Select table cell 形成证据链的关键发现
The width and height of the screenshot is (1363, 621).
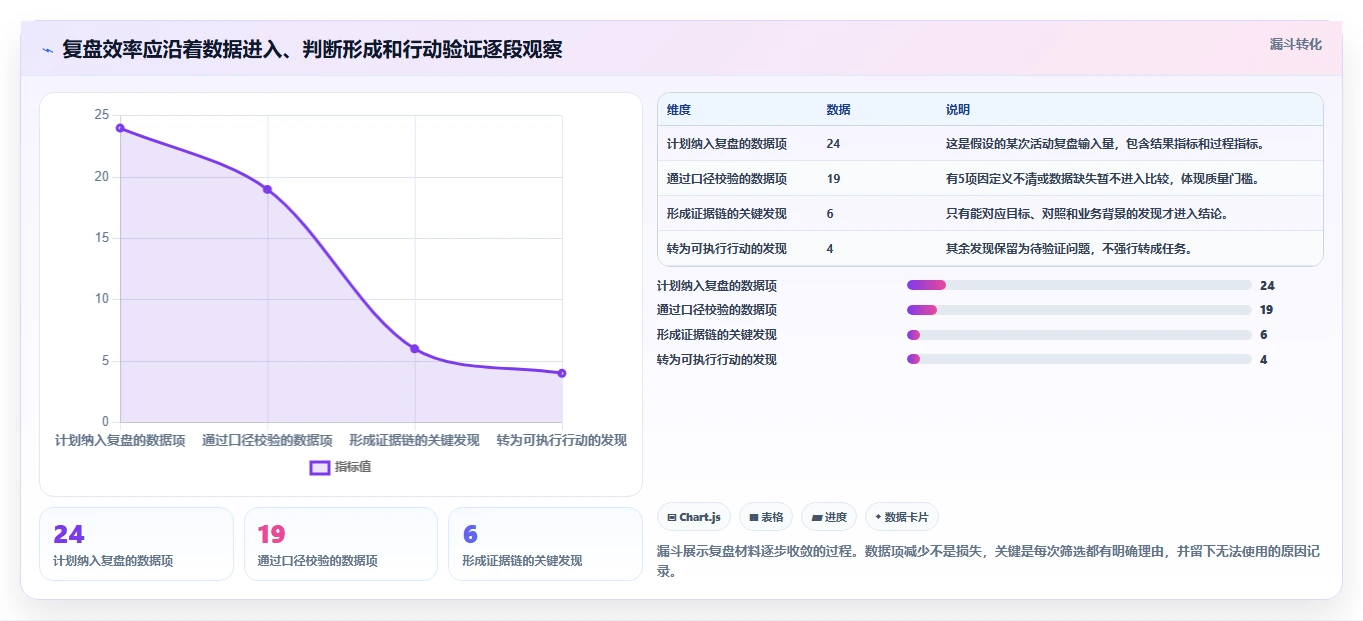(727, 214)
